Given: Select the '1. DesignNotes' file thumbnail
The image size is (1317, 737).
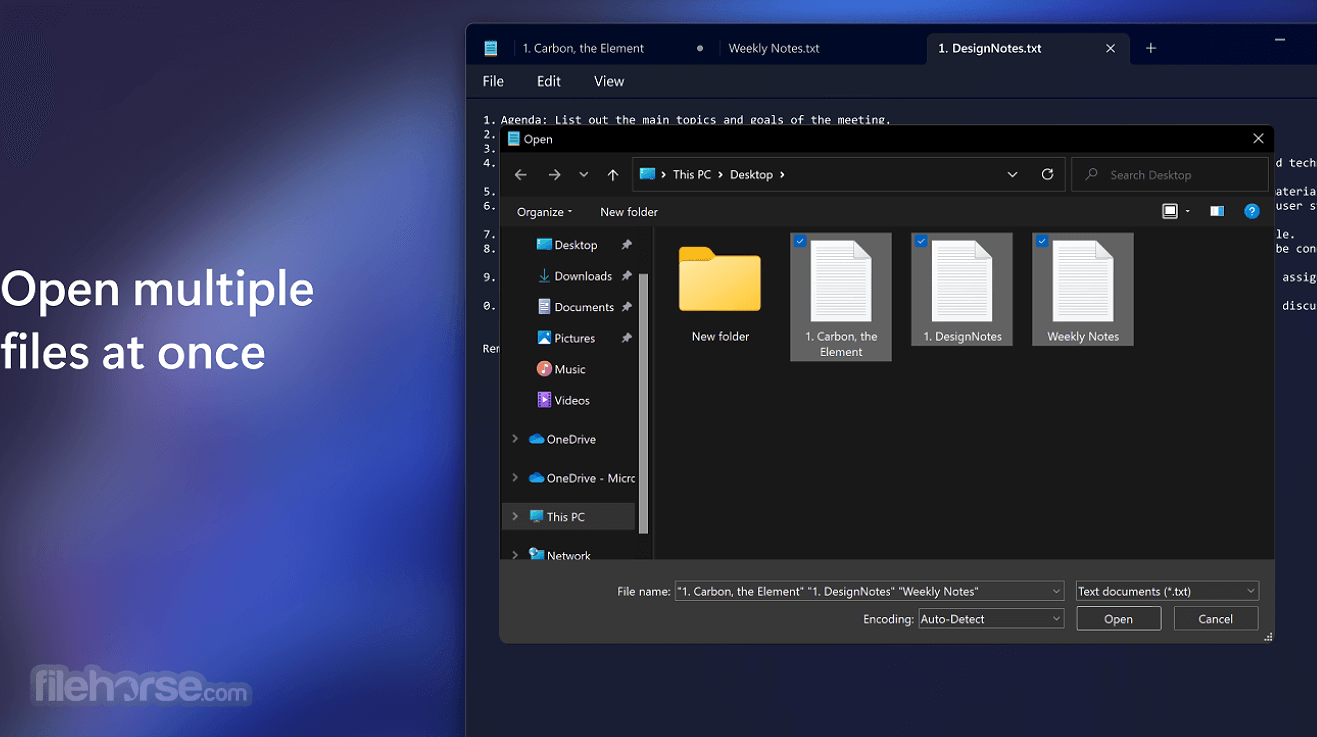Looking at the screenshot, I should coord(962,289).
